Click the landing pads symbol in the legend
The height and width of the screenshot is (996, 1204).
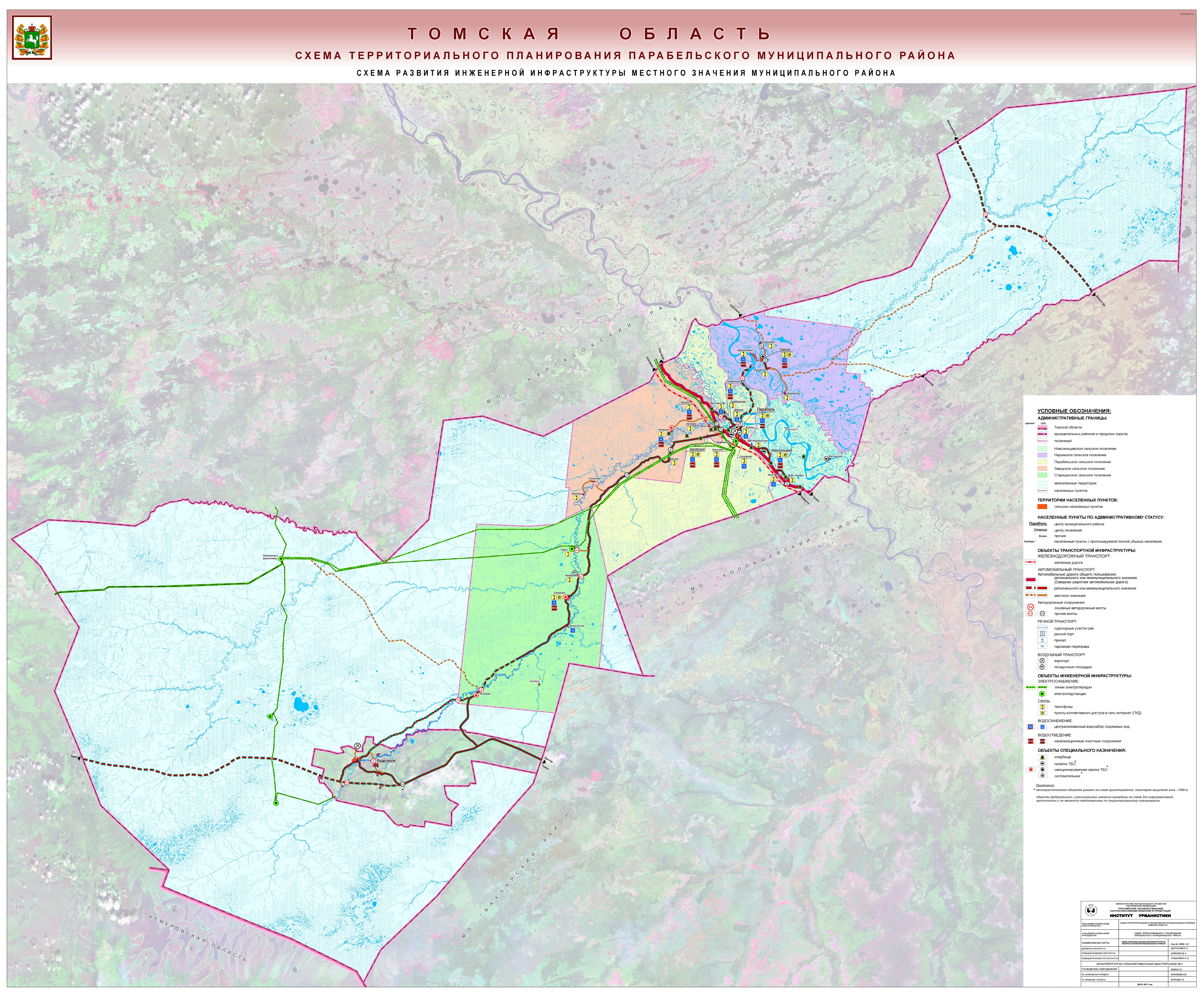point(1042,667)
